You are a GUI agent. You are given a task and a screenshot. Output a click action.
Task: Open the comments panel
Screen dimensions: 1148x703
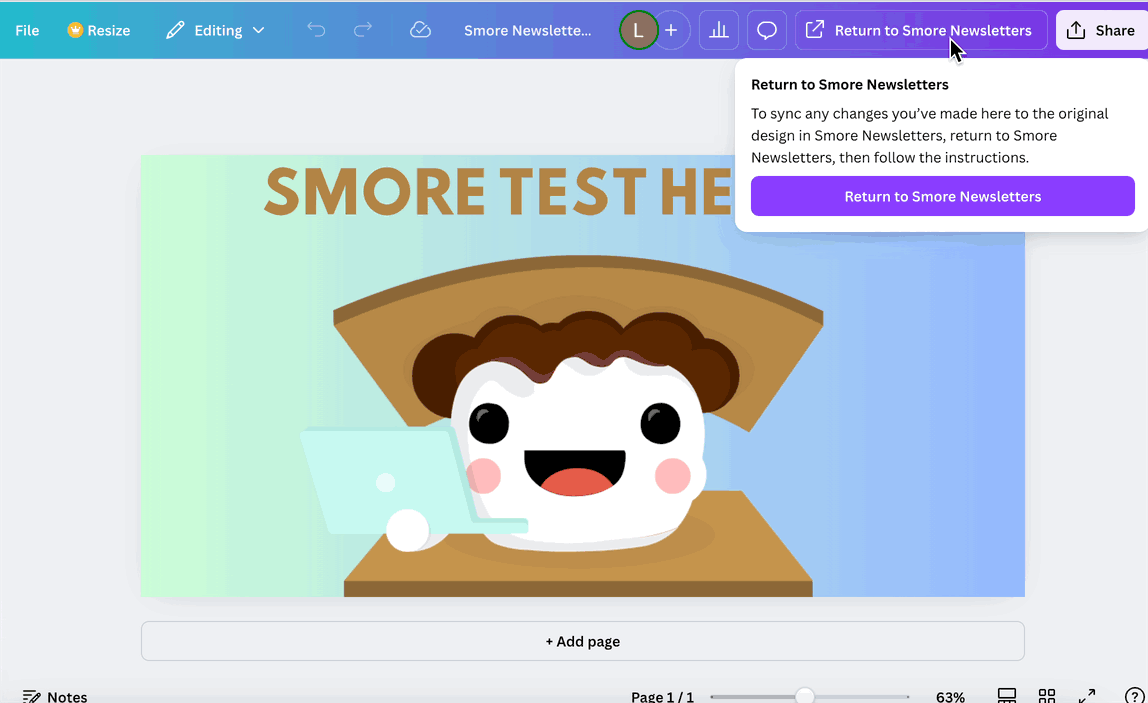click(x=766, y=30)
